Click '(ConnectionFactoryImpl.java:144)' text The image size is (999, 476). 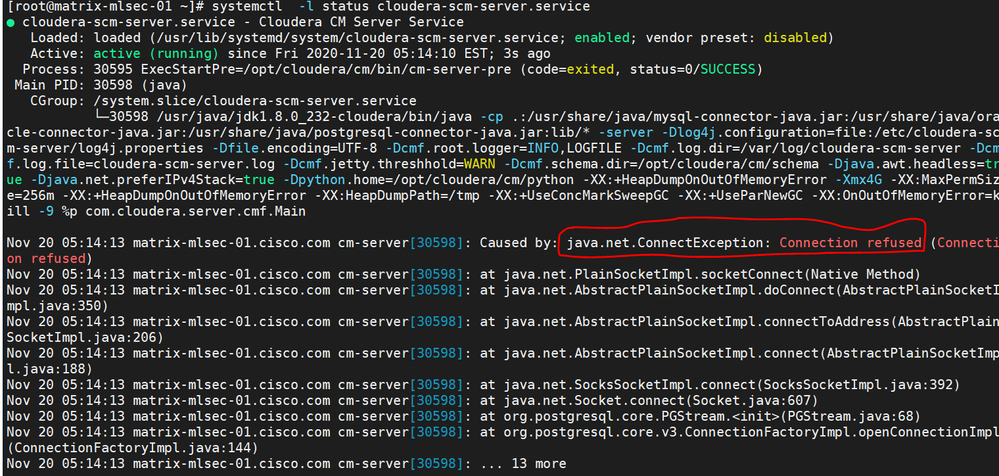click(x=132, y=448)
